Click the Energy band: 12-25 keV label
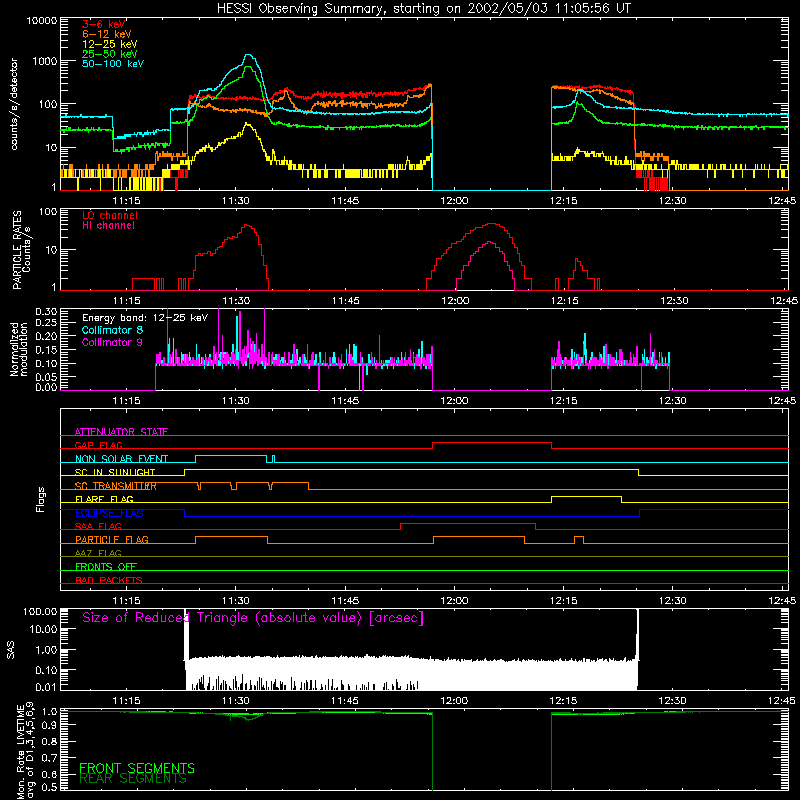The width and height of the screenshot is (800, 800). pyautogui.click(x=145, y=318)
